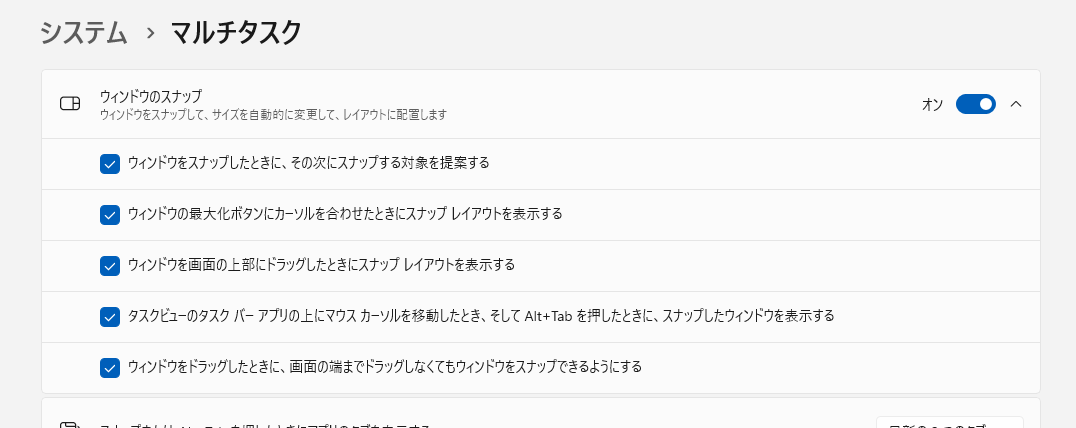Click the snap description text under ウィンドウのスナップ
Viewport: 1076px width, 428px height.
[x=272, y=115]
